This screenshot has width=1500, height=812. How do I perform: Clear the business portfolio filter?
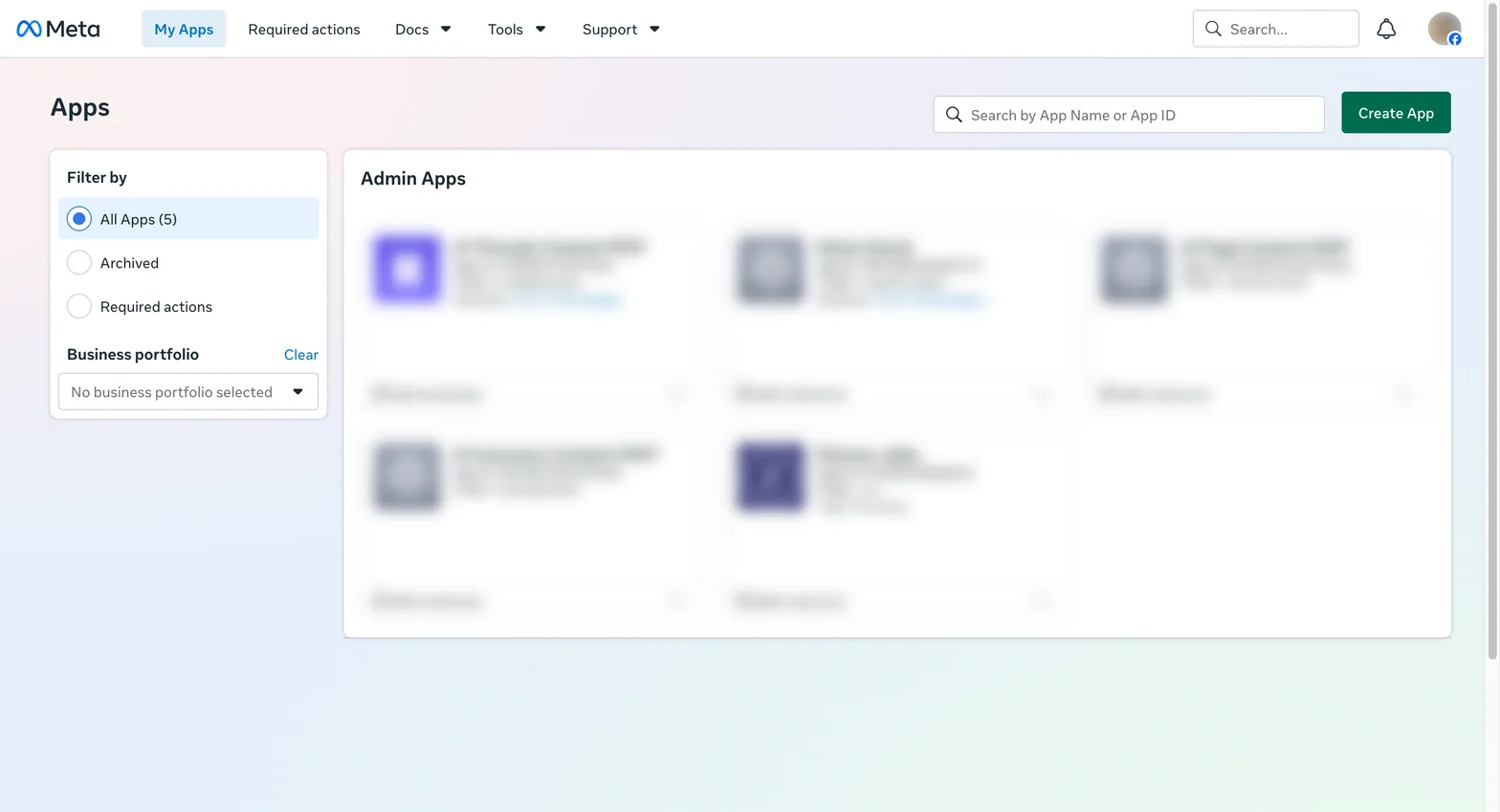pos(301,355)
